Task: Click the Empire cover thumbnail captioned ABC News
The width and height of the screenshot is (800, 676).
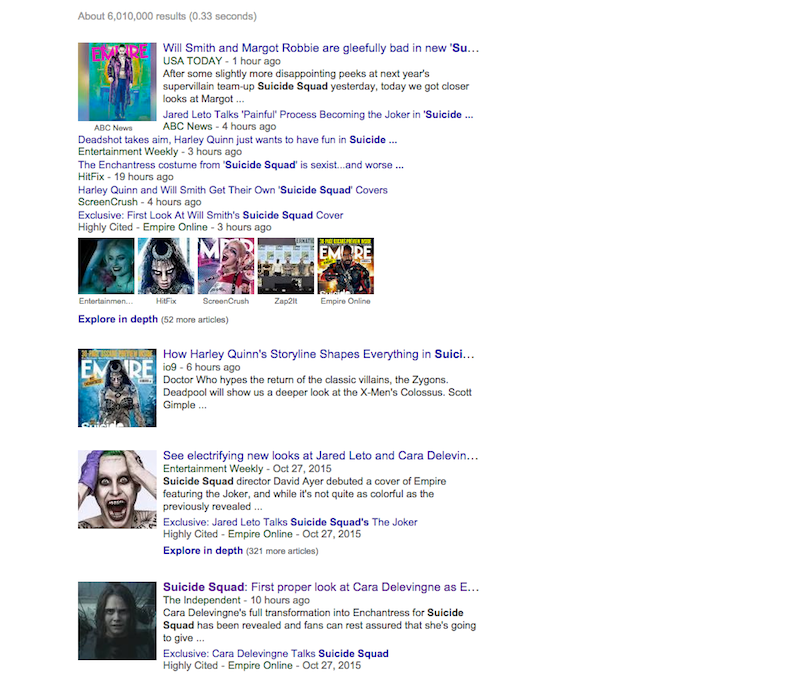Action: point(117,82)
